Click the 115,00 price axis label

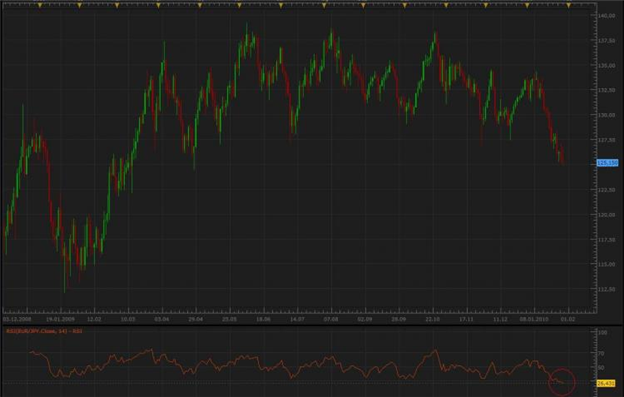[x=606, y=265]
